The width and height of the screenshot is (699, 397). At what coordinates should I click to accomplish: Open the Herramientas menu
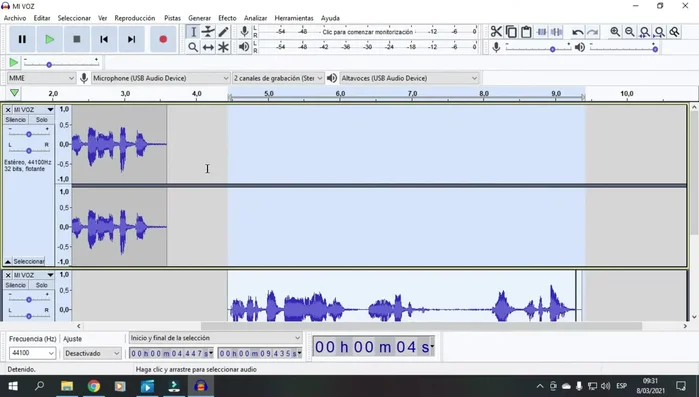pyautogui.click(x=294, y=18)
